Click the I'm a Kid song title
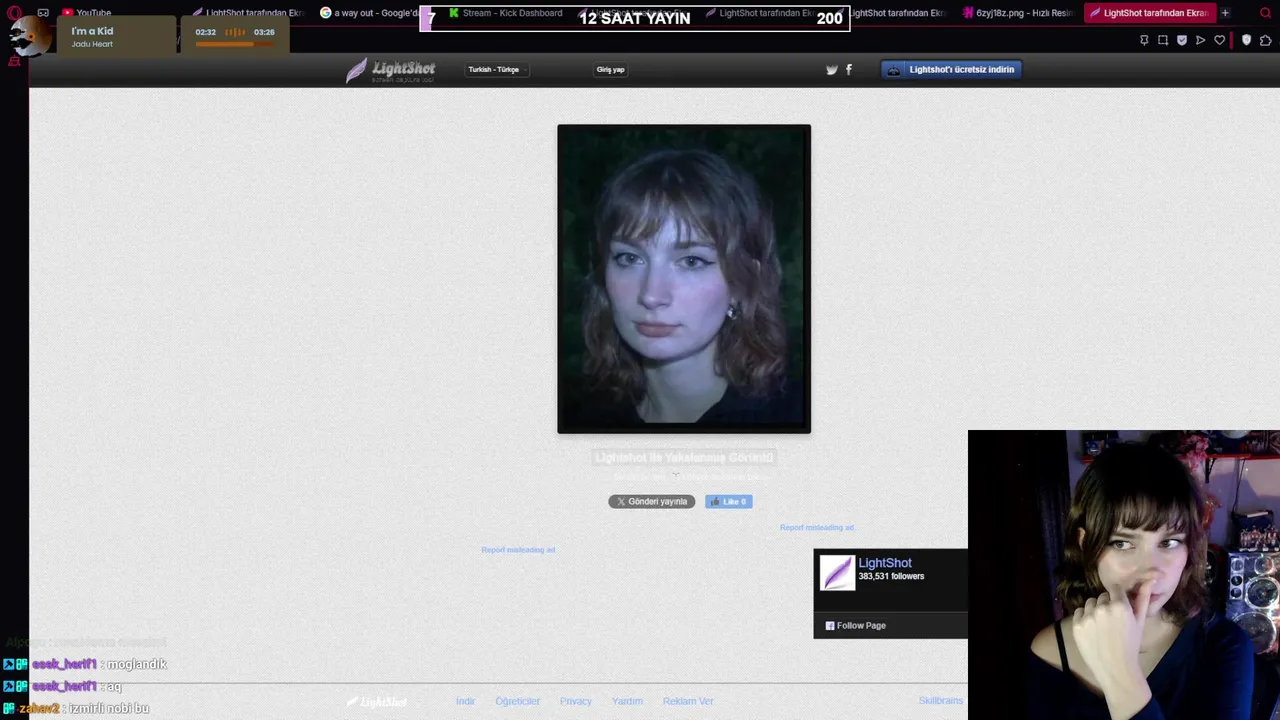Viewport: 1280px width, 720px height. (92, 31)
